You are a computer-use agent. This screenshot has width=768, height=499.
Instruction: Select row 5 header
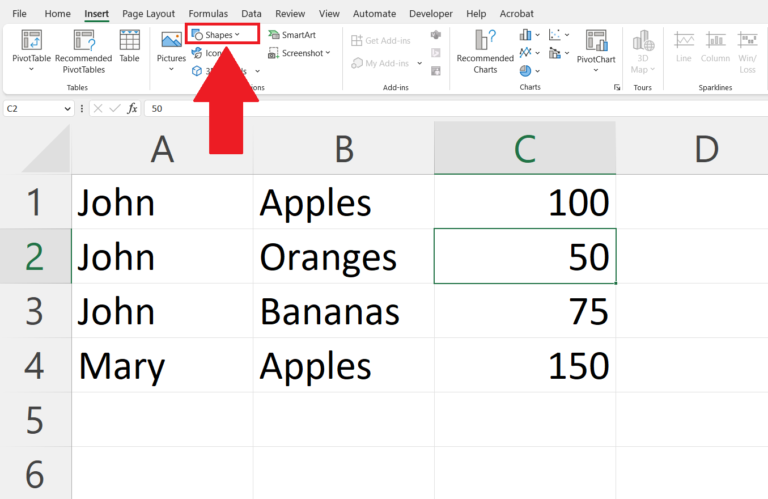coord(35,419)
